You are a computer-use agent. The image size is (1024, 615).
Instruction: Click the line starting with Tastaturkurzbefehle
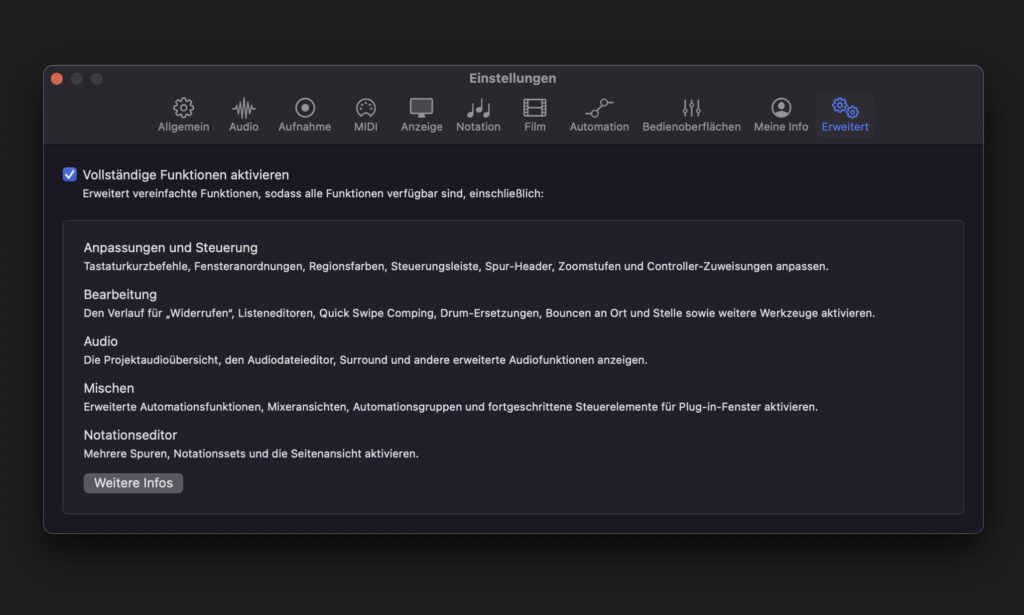pos(456,266)
